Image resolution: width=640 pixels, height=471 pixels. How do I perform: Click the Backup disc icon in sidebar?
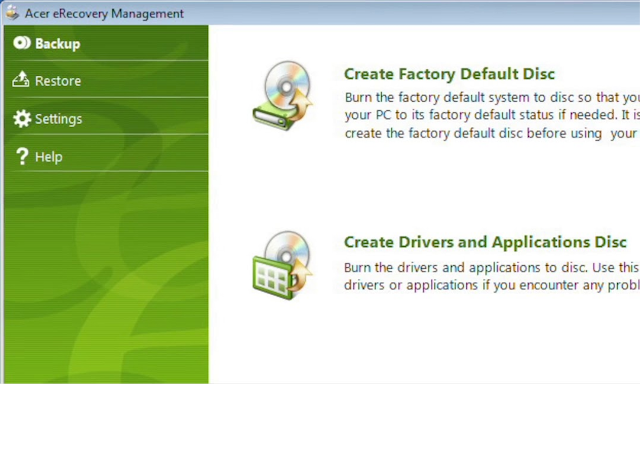click(22, 43)
